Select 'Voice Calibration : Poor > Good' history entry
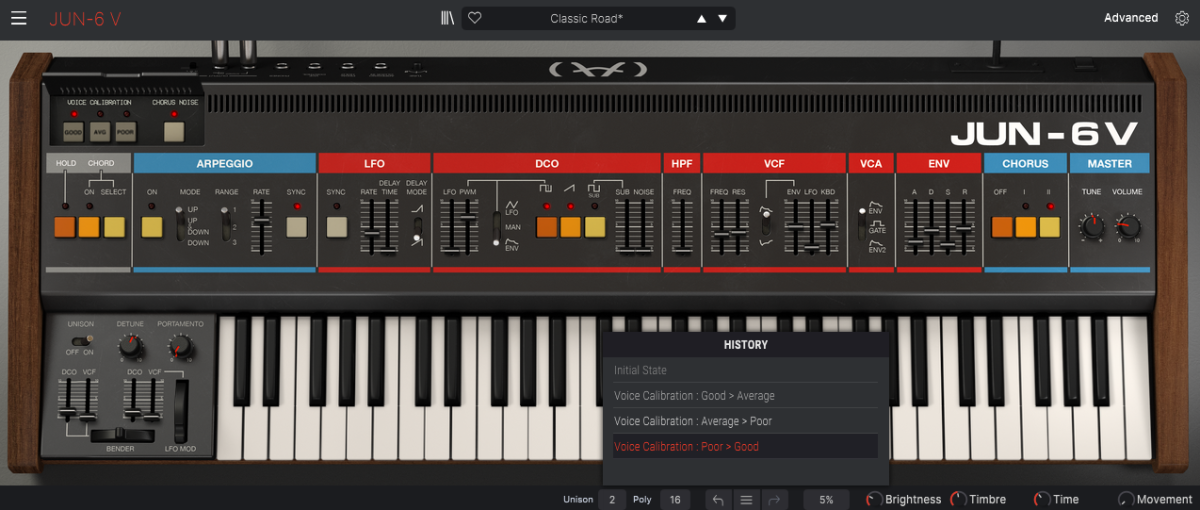The width and height of the screenshot is (1200, 510). point(745,447)
